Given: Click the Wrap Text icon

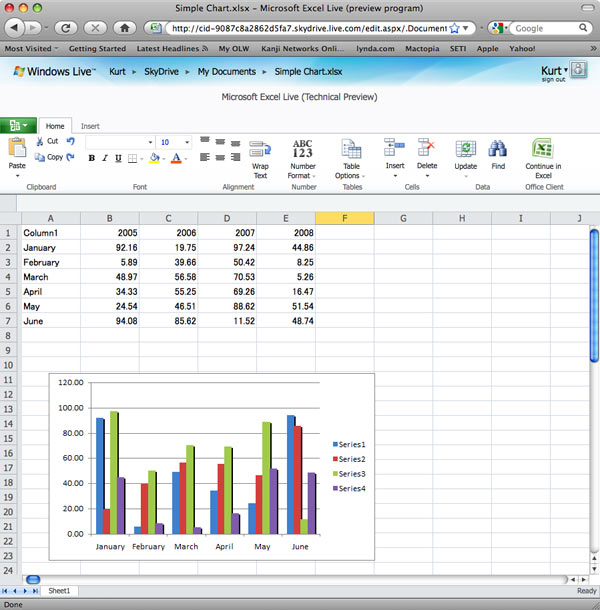Looking at the screenshot, I should 260,149.
